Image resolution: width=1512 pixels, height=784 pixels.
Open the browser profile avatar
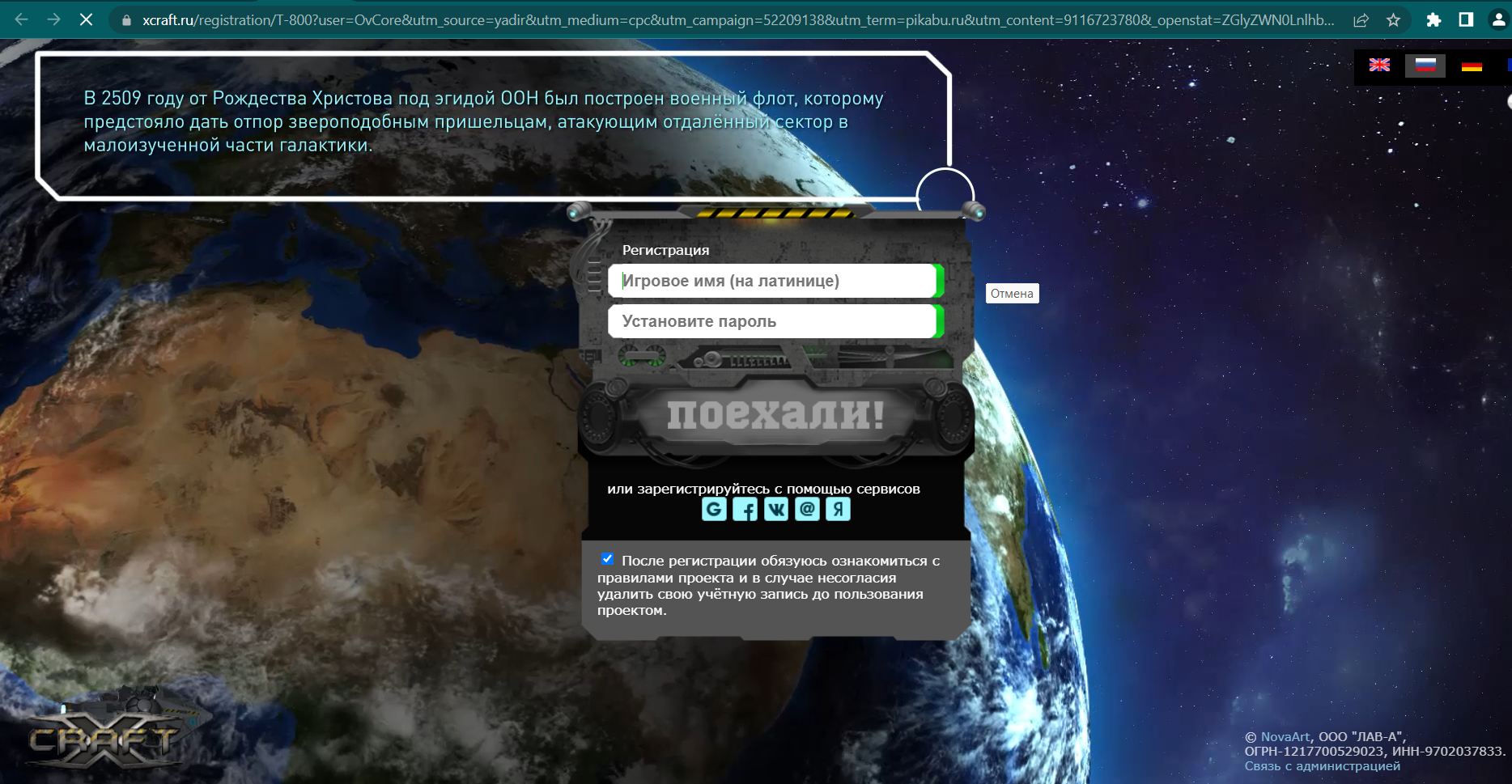tap(1499, 20)
